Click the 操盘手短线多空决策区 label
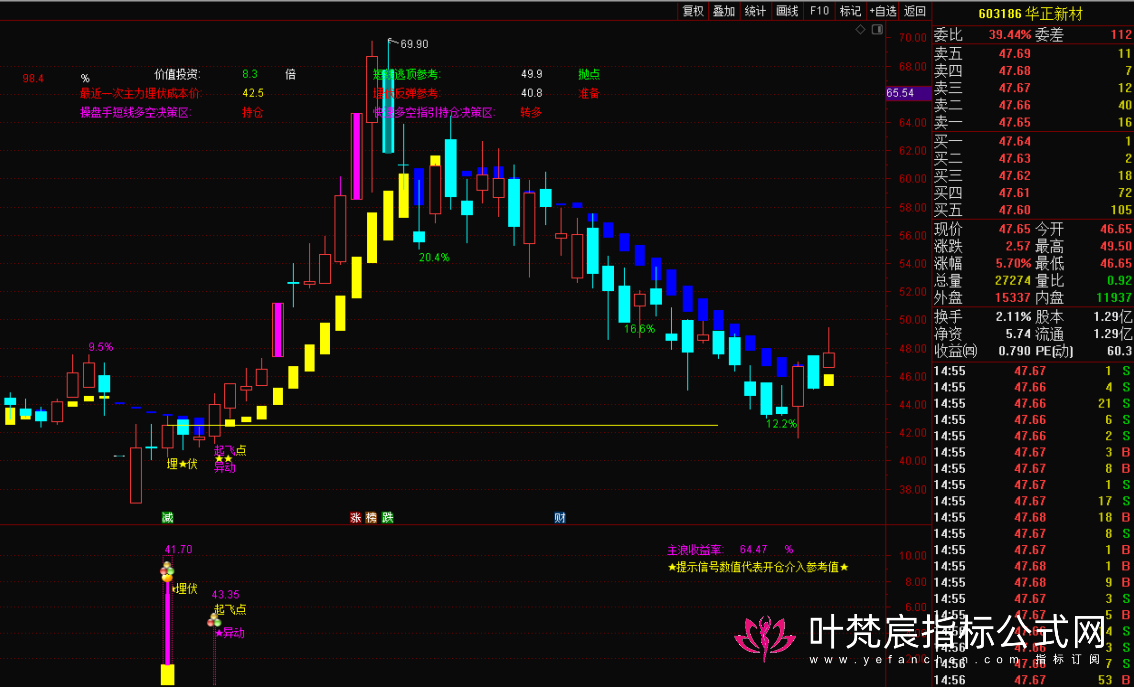The image size is (1134, 687). 136,112
